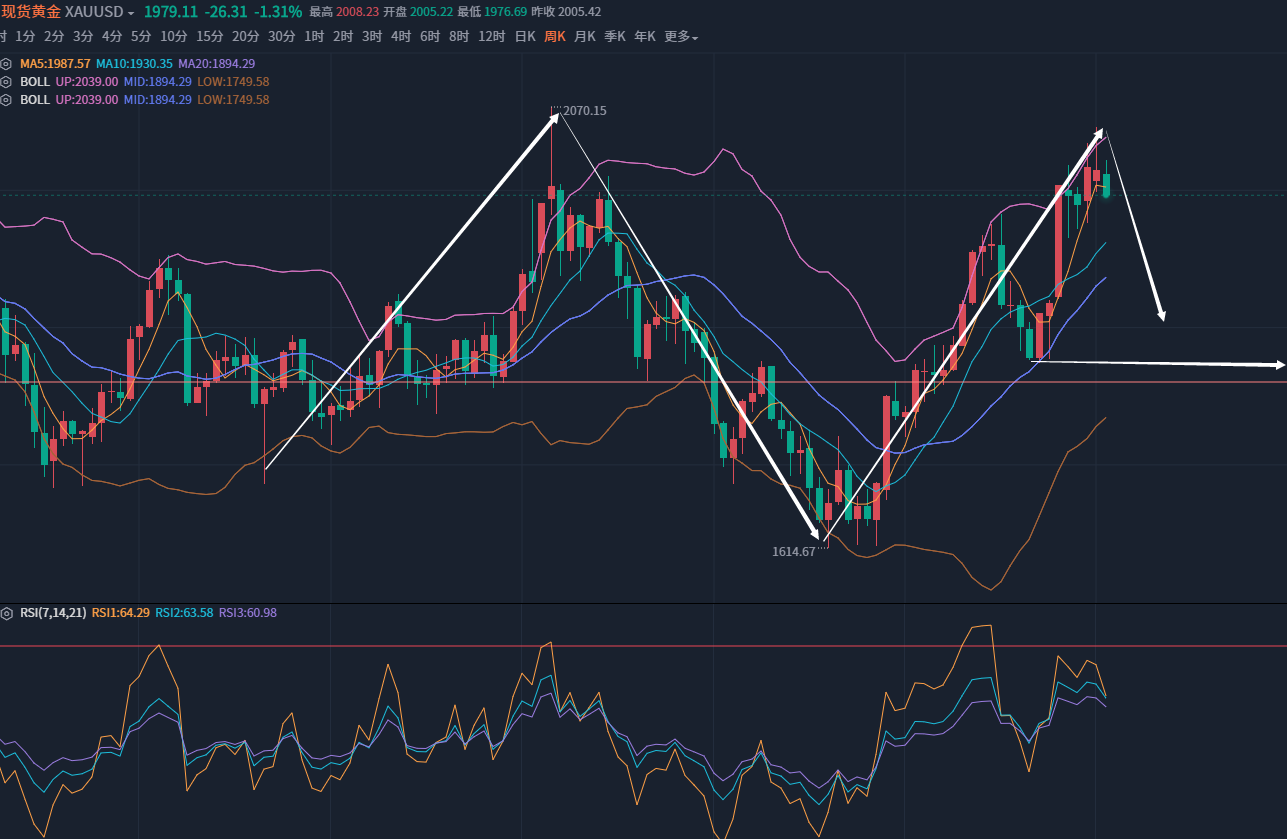Open the 更多 timeframe dropdown
Viewport: 1287px width, 839px height.
681,37
